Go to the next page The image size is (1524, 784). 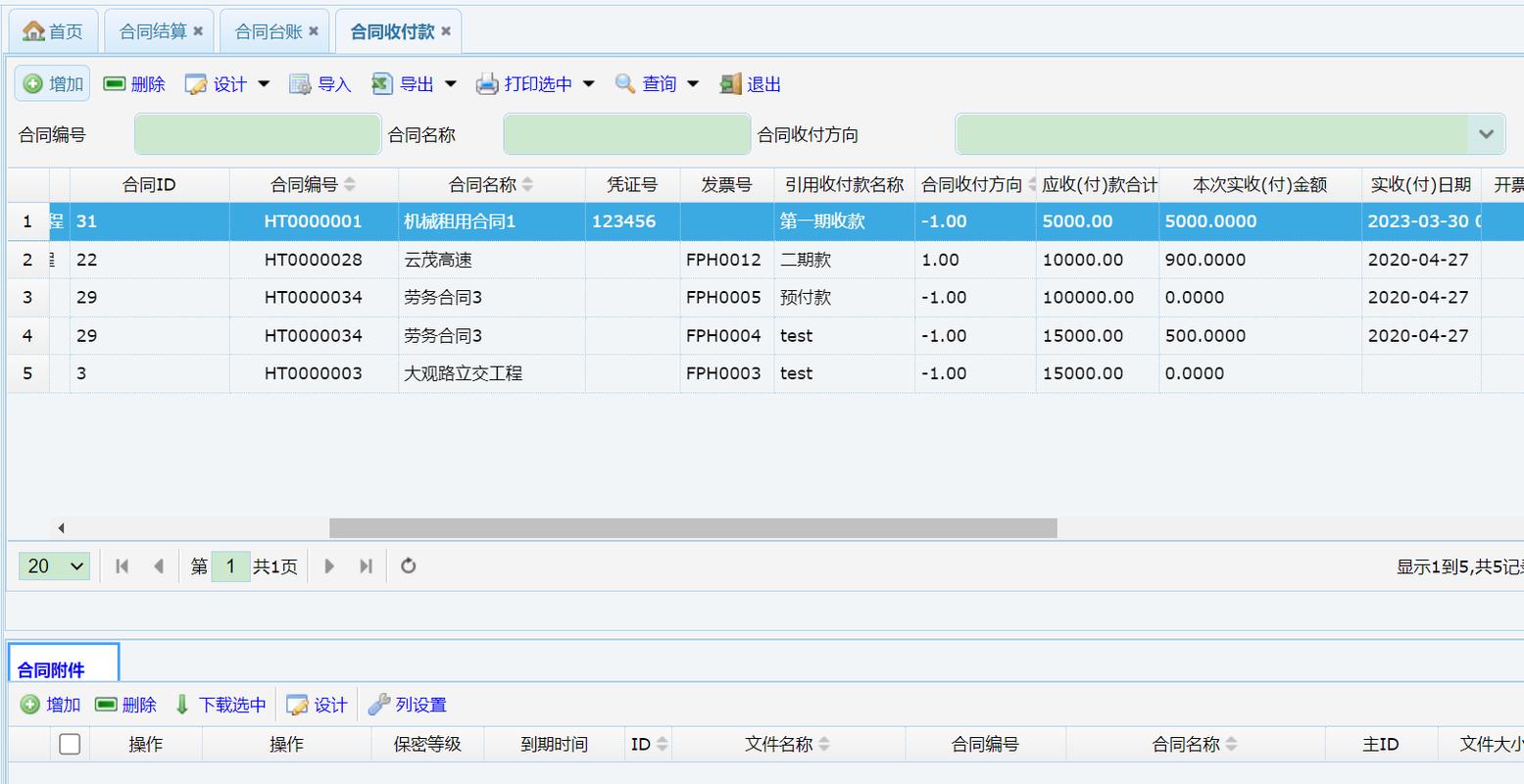click(x=329, y=565)
